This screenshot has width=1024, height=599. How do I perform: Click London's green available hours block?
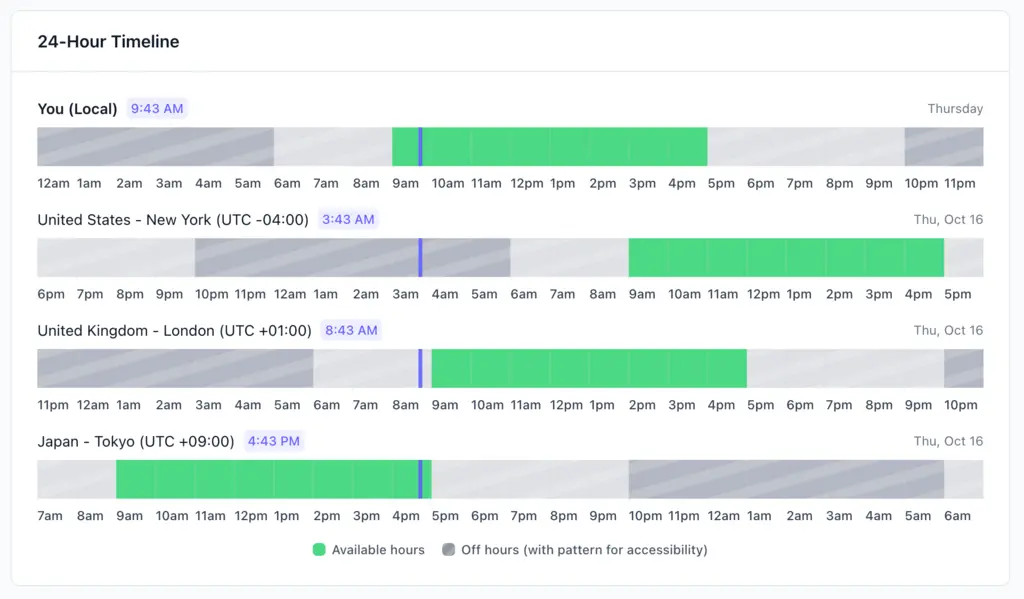click(x=590, y=369)
